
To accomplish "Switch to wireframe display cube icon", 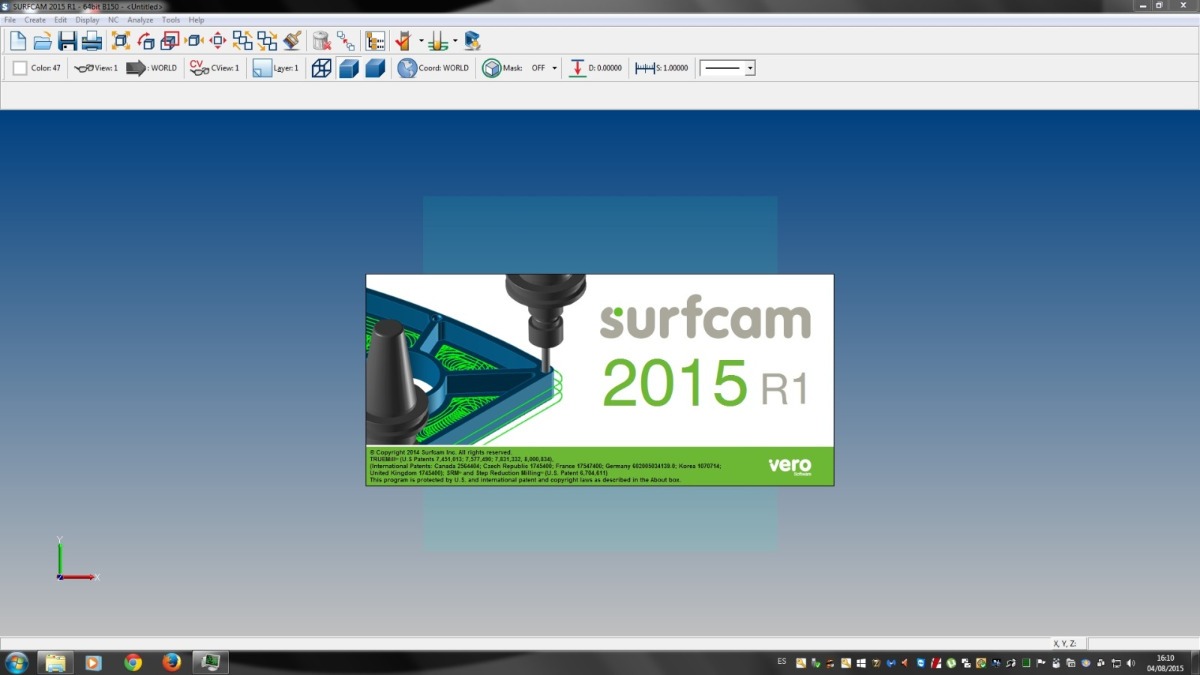I will (321, 68).
